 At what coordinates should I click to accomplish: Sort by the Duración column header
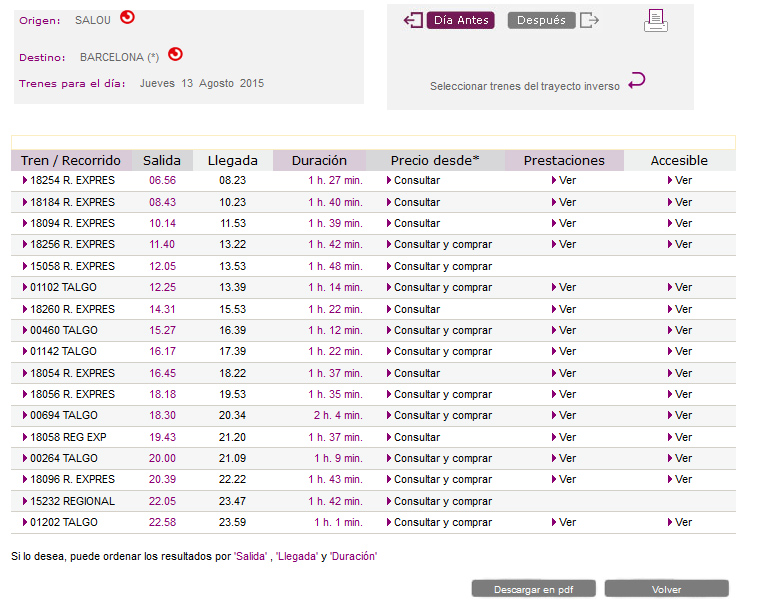point(319,160)
